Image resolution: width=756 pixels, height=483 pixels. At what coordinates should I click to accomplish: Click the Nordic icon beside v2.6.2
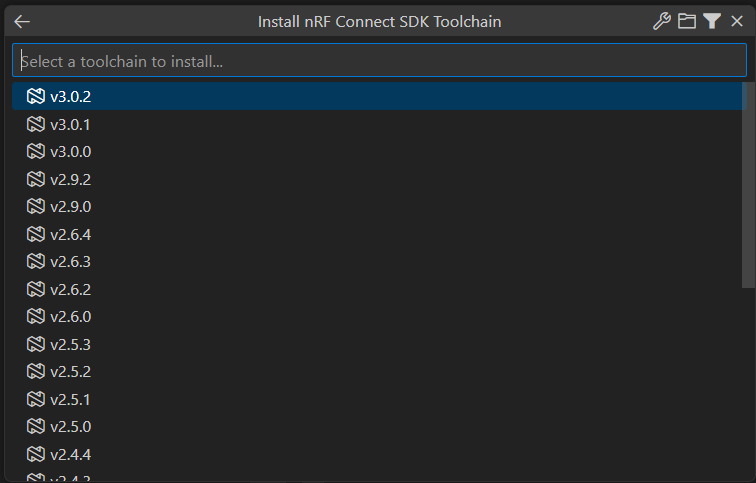36,290
